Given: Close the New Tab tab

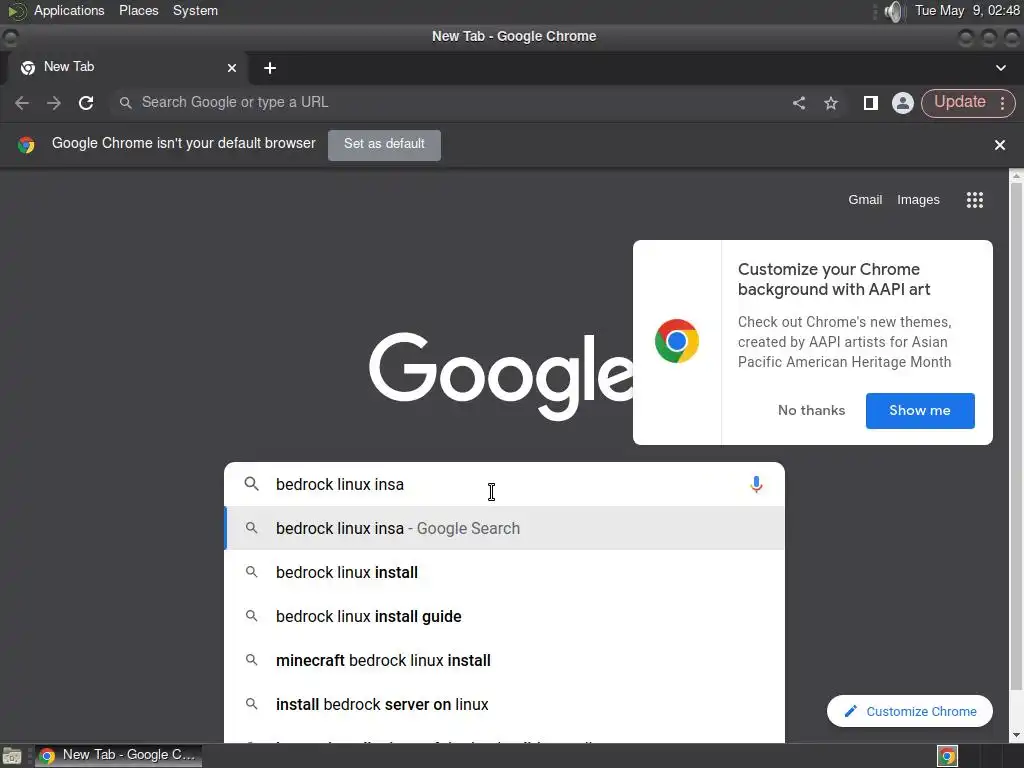Looking at the screenshot, I should point(232,68).
